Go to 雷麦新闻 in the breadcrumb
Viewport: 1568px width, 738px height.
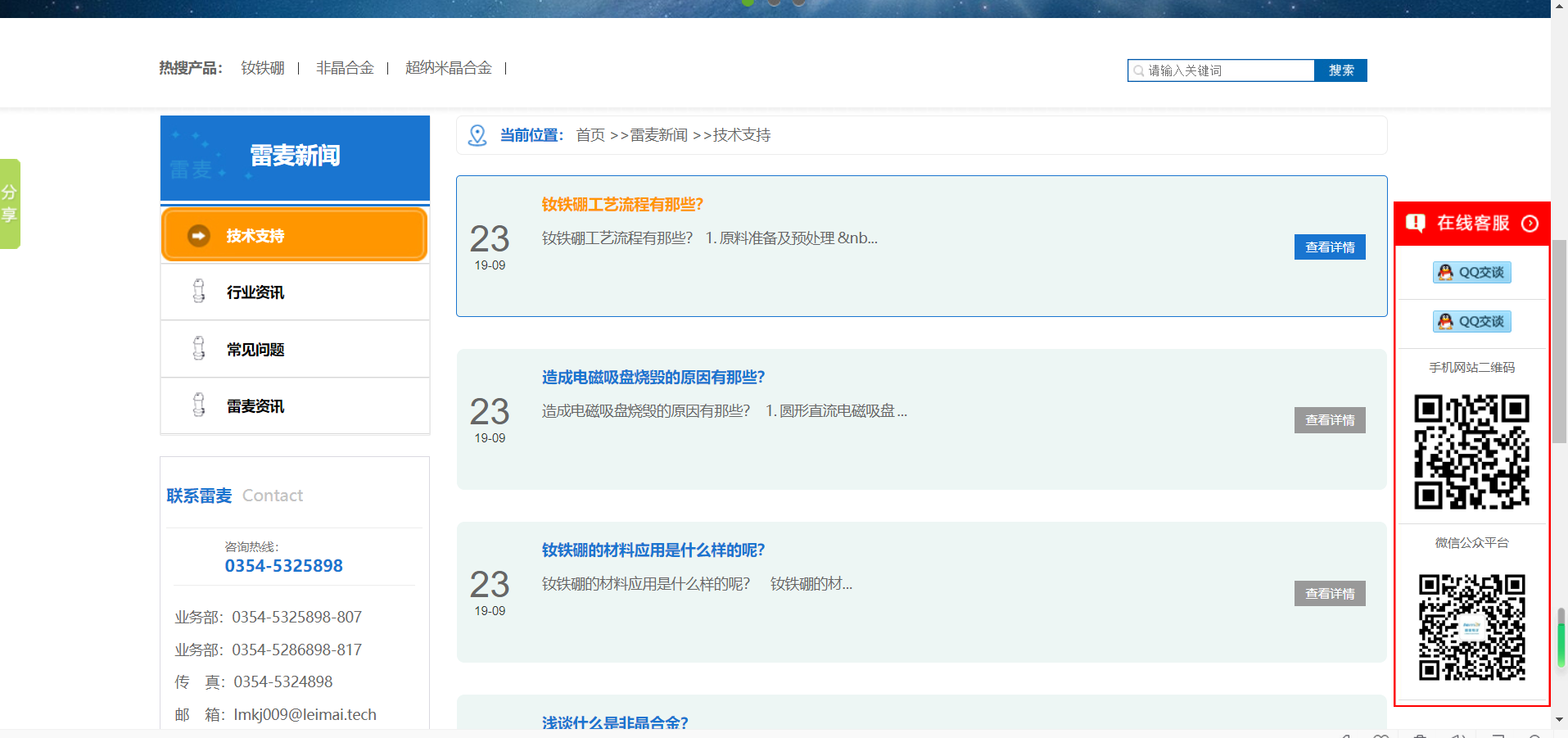658,135
